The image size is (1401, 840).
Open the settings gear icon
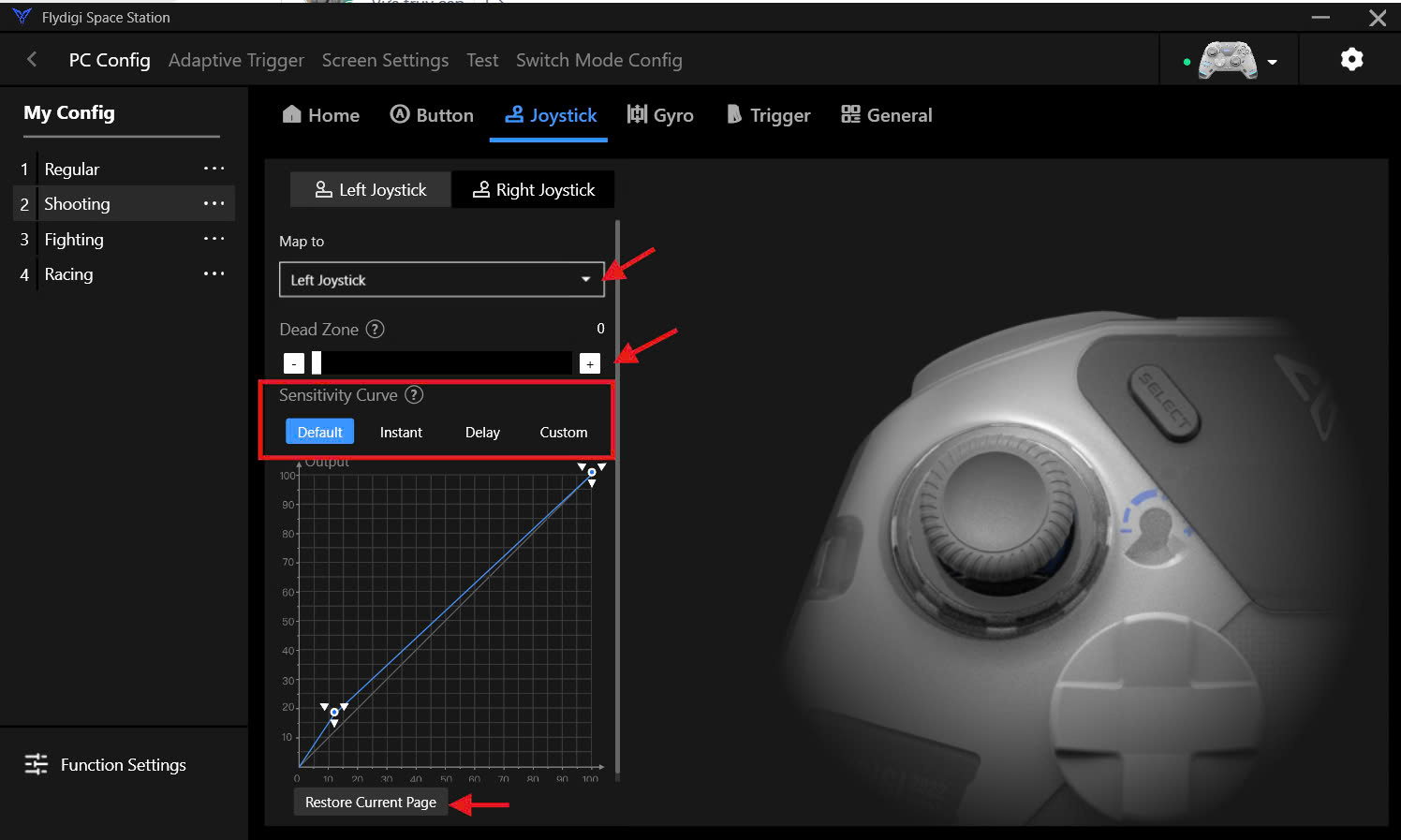(x=1351, y=60)
